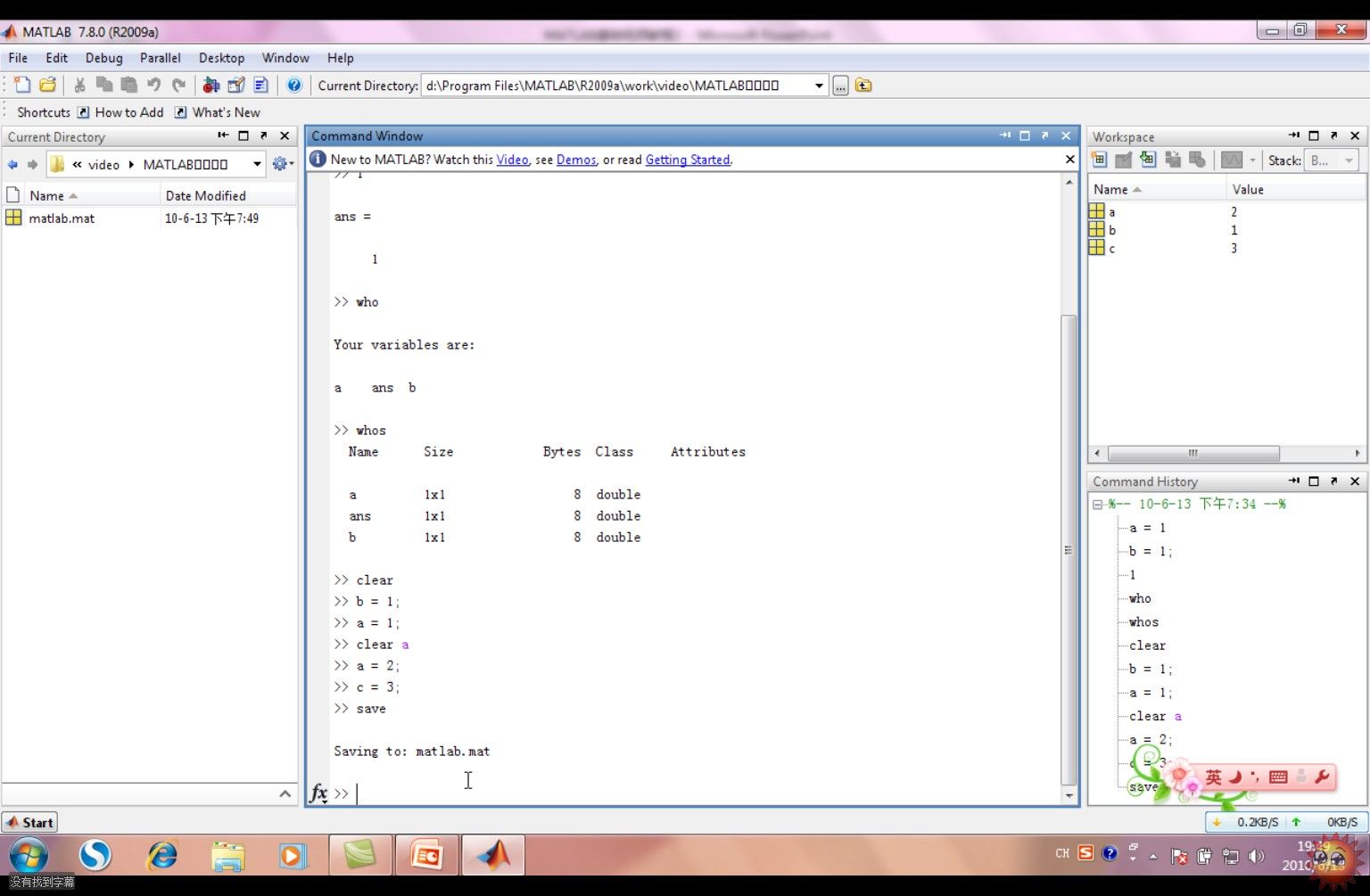Click the Undo toolbar icon
This screenshot has height=896, width=1370.
point(154,86)
